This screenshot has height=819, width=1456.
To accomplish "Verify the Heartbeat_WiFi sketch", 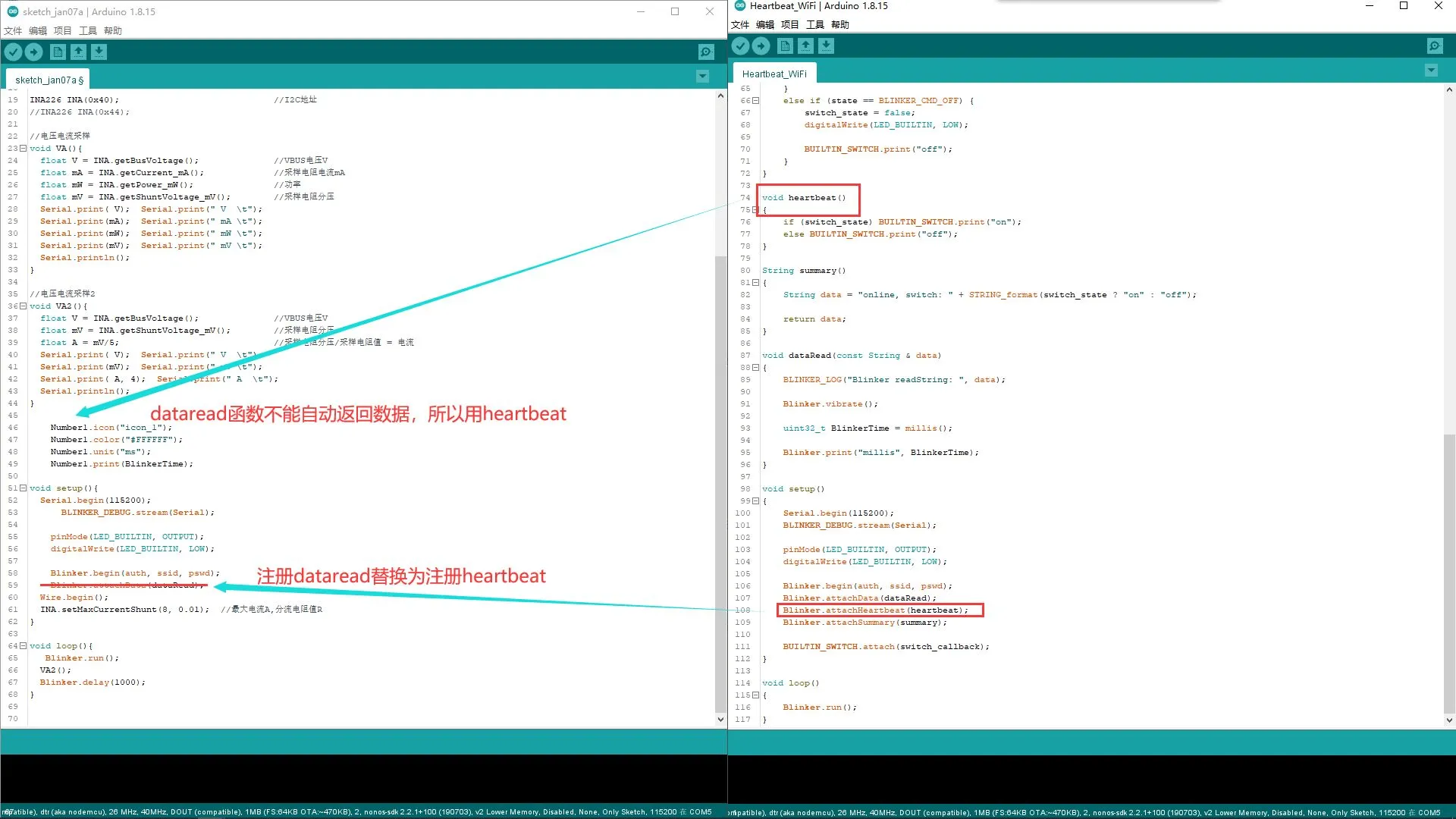I will point(739,46).
